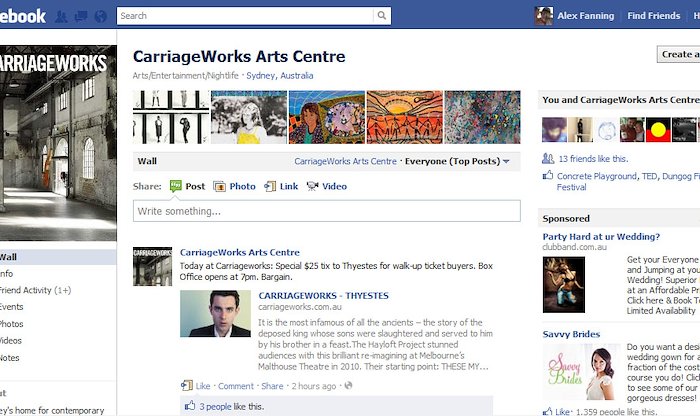Open the Wall tab in sidebar

[x=58, y=257]
